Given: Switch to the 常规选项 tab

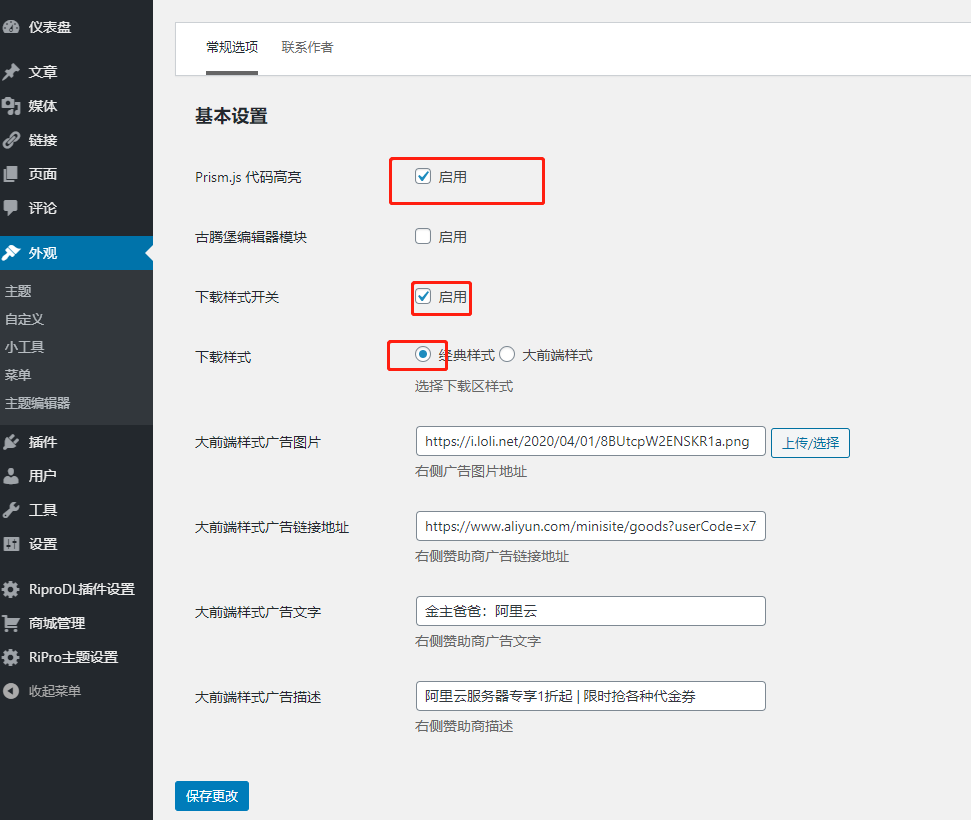Looking at the screenshot, I should (x=232, y=48).
